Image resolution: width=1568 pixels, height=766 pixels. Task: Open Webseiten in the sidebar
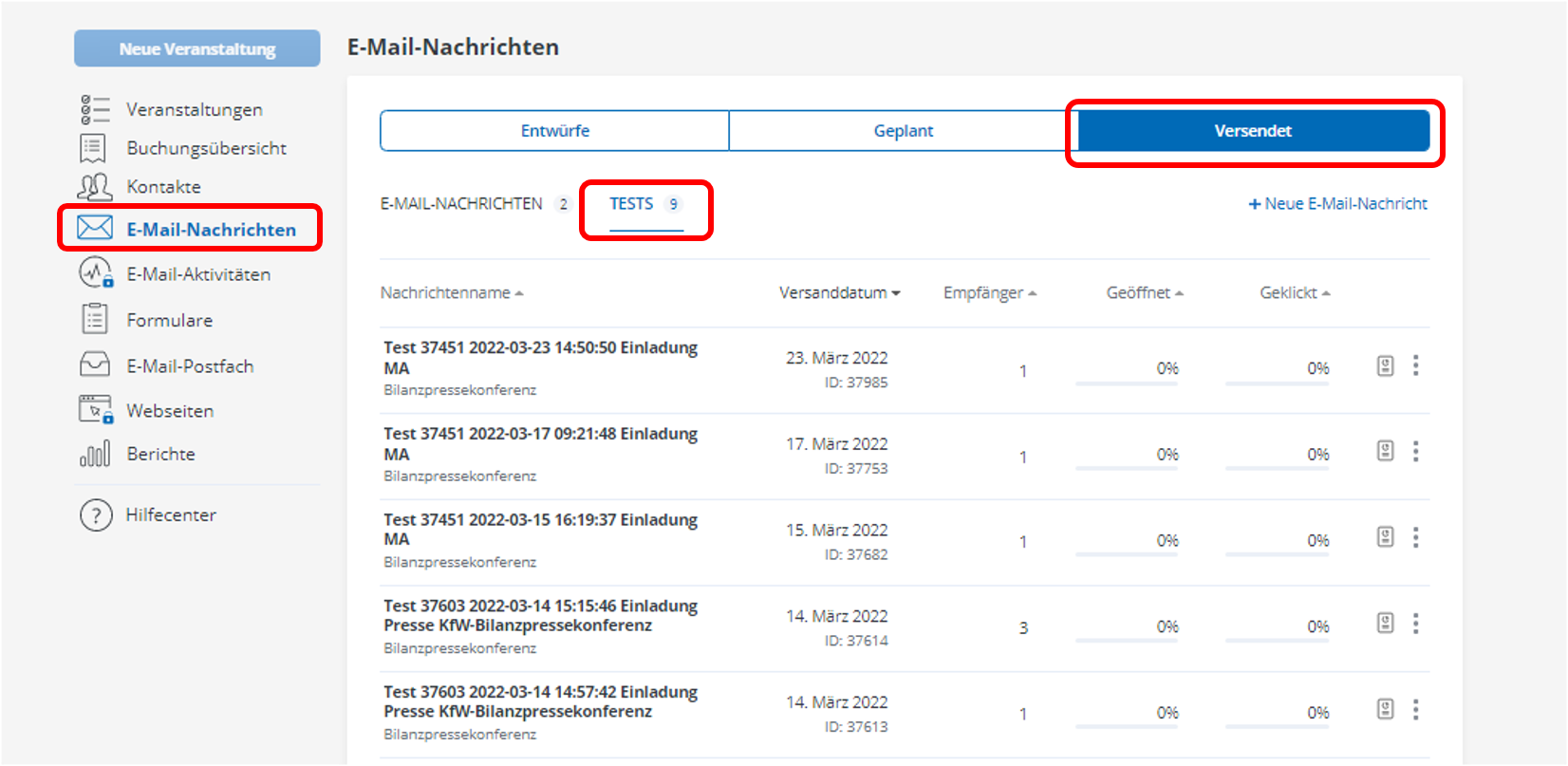click(170, 411)
